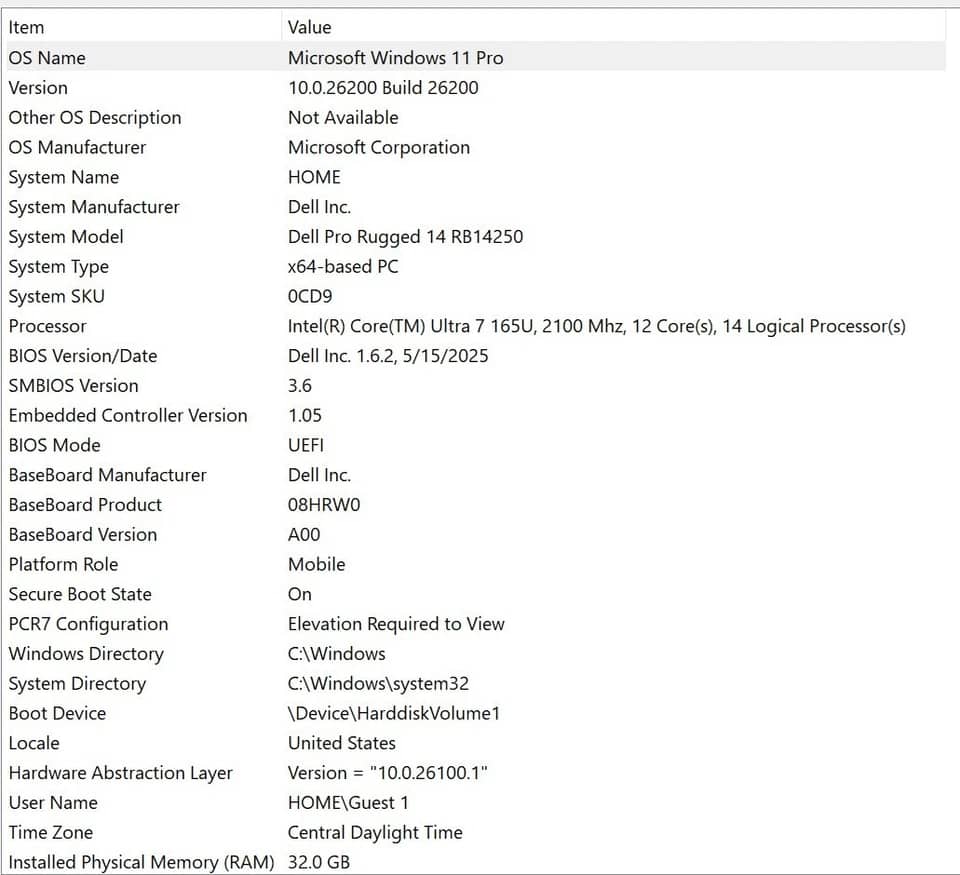The width and height of the screenshot is (960, 875).
Task: Select the PCR7 Configuration row label
Action: (x=88, y=624)
